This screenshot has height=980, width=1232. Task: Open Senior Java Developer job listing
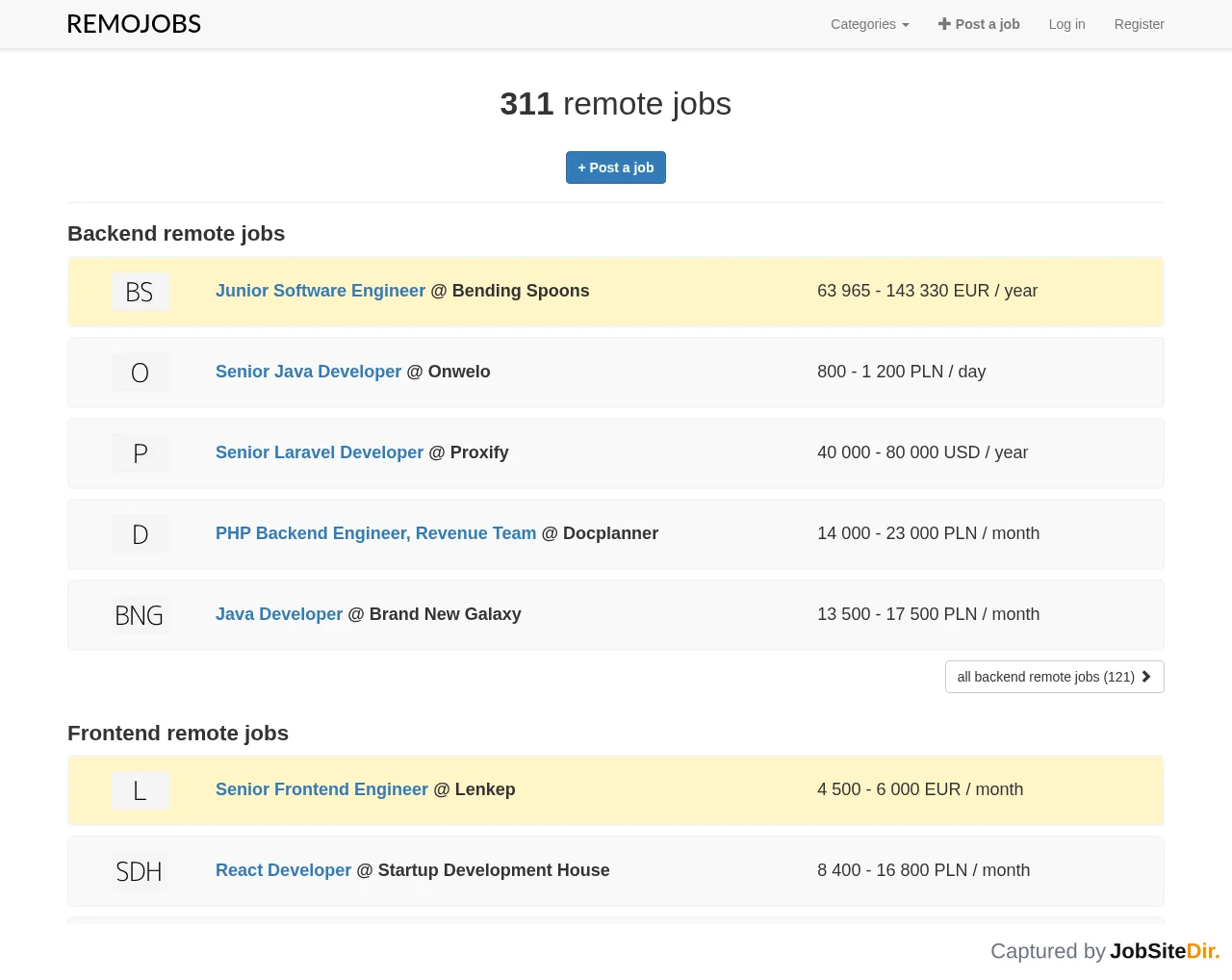[x=308, y=372]
